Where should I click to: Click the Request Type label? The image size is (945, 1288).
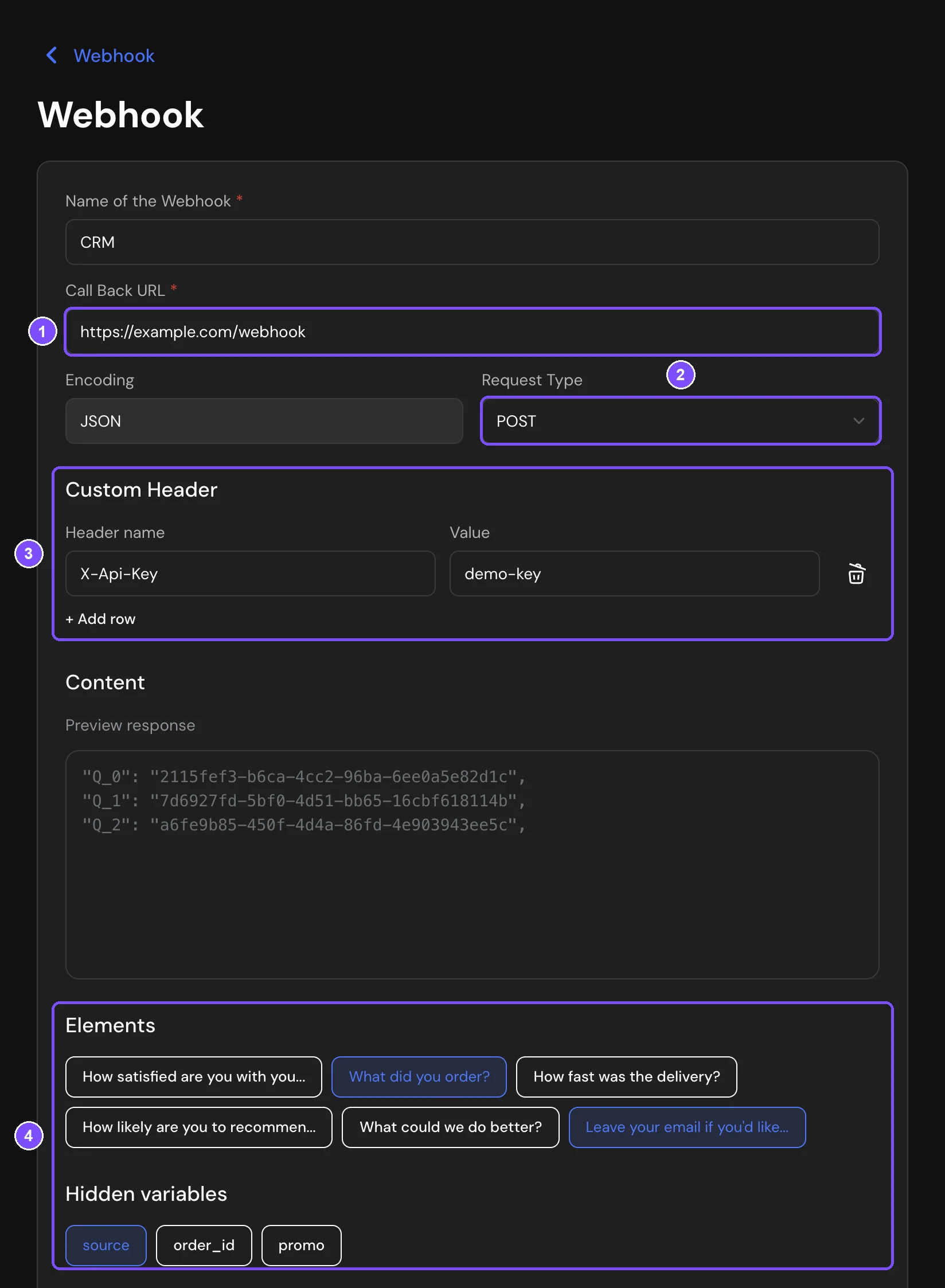532,380
